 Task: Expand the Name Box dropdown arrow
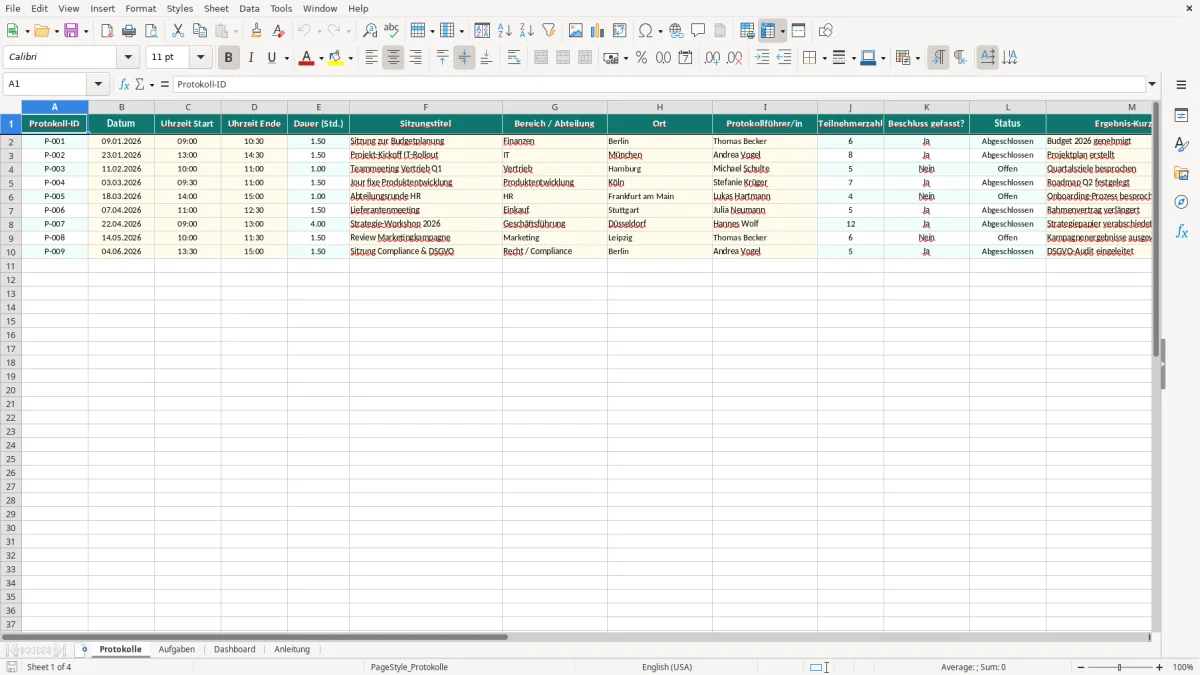[x=98, y=84]
